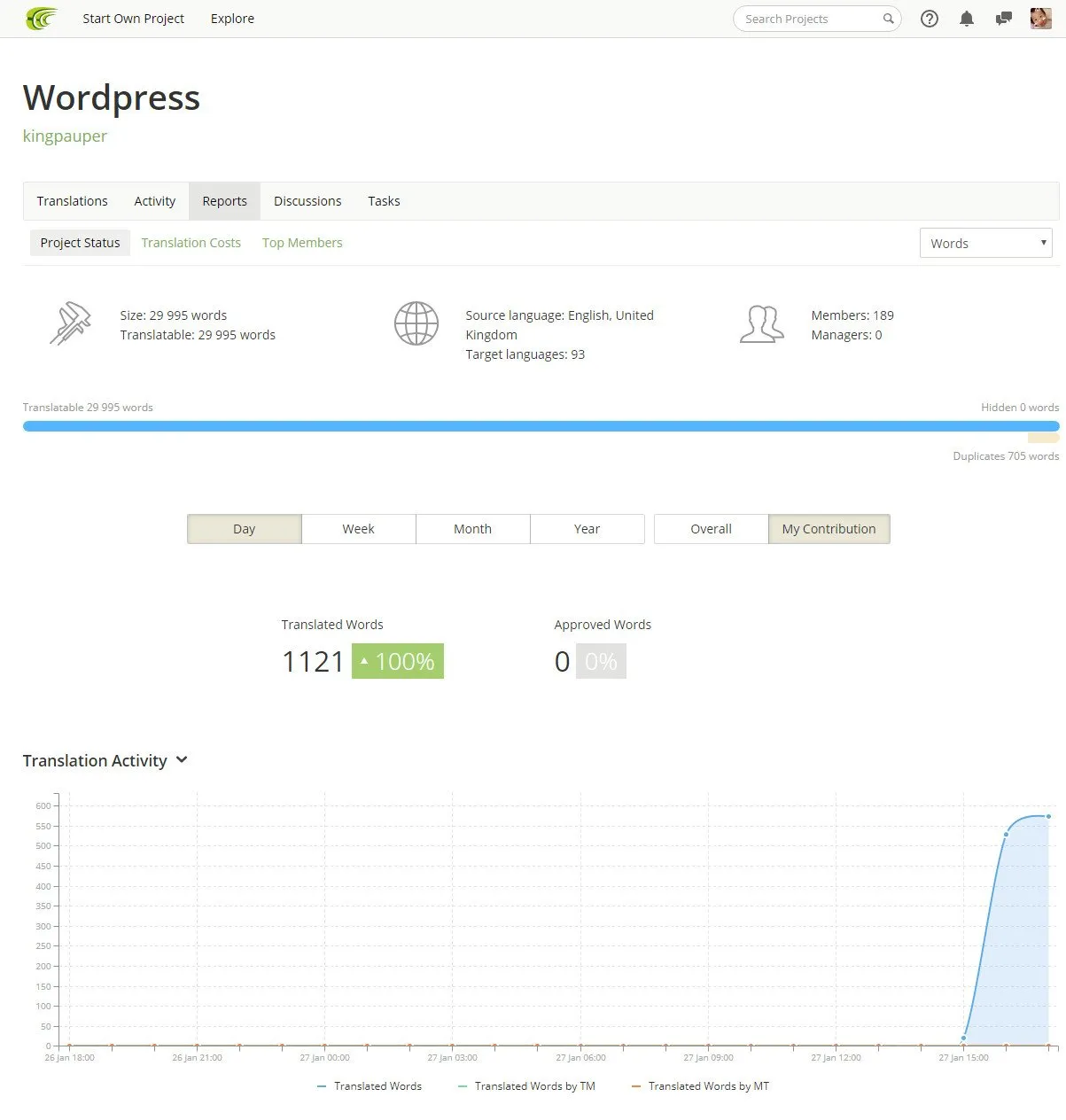Click the globe languages icon

[416, 323]
